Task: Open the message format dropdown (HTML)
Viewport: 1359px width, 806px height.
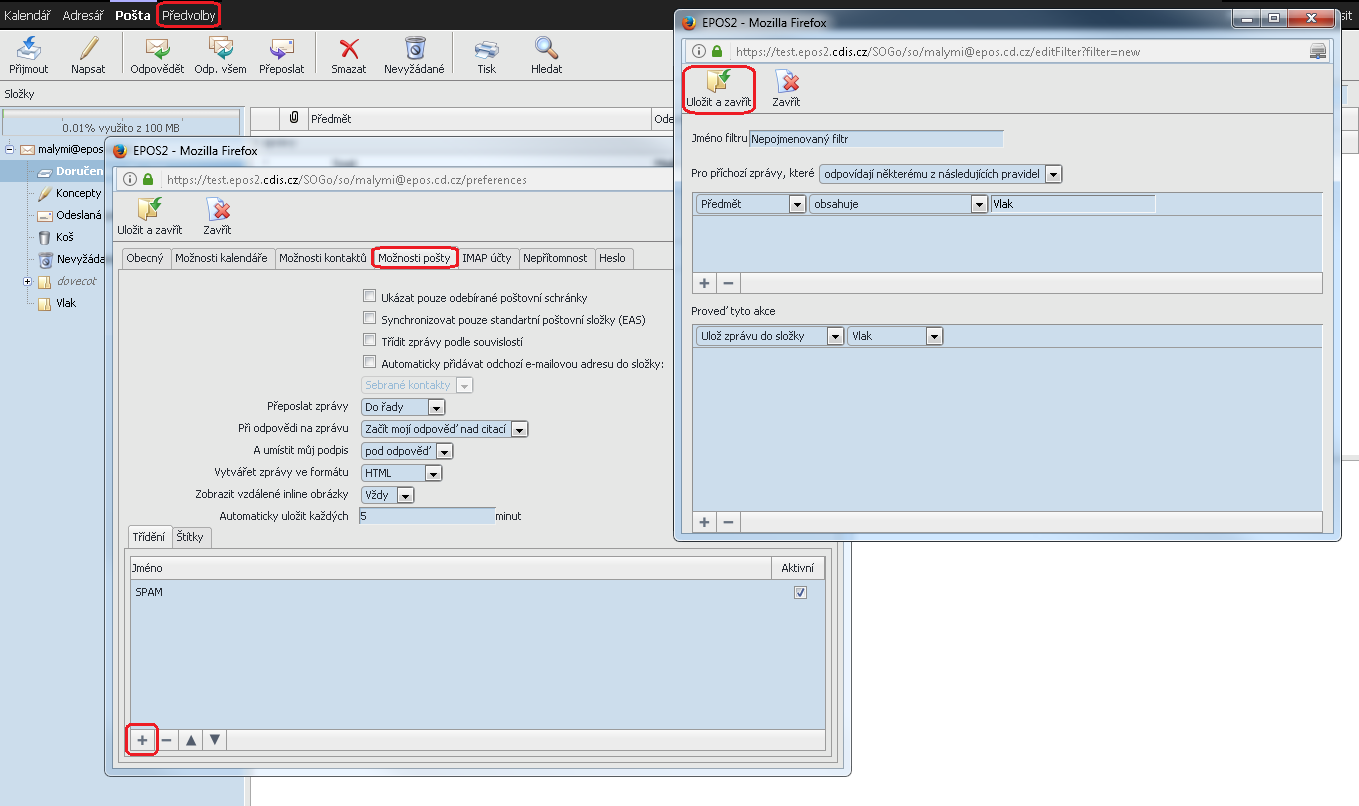Action: click(401, 473)
